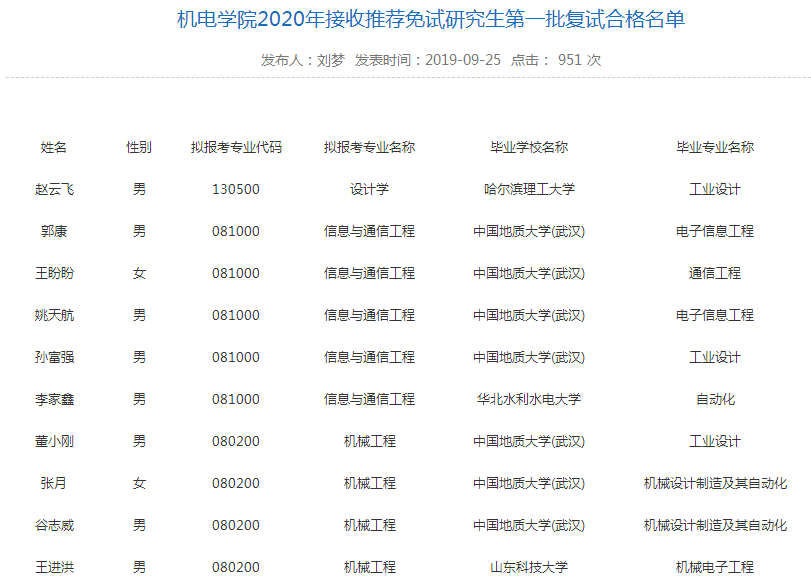Click code 081000 in the 郭康 row
This screenshot has width=811, height=585.
(x=236, y=231)
